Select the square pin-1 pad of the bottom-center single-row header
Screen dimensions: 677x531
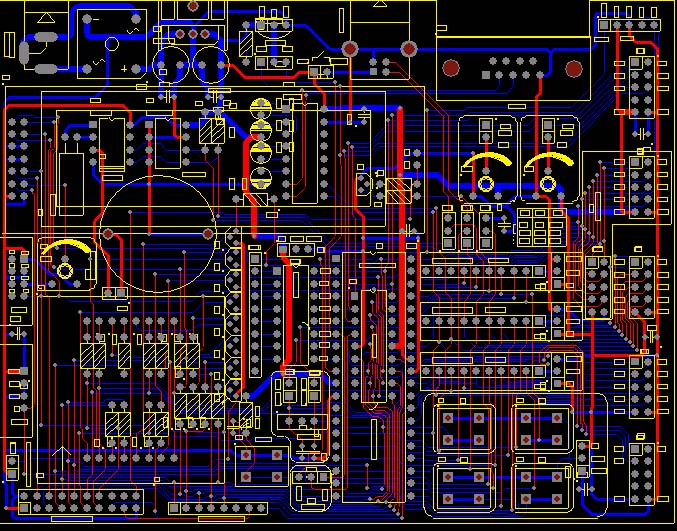pos(174,508)
